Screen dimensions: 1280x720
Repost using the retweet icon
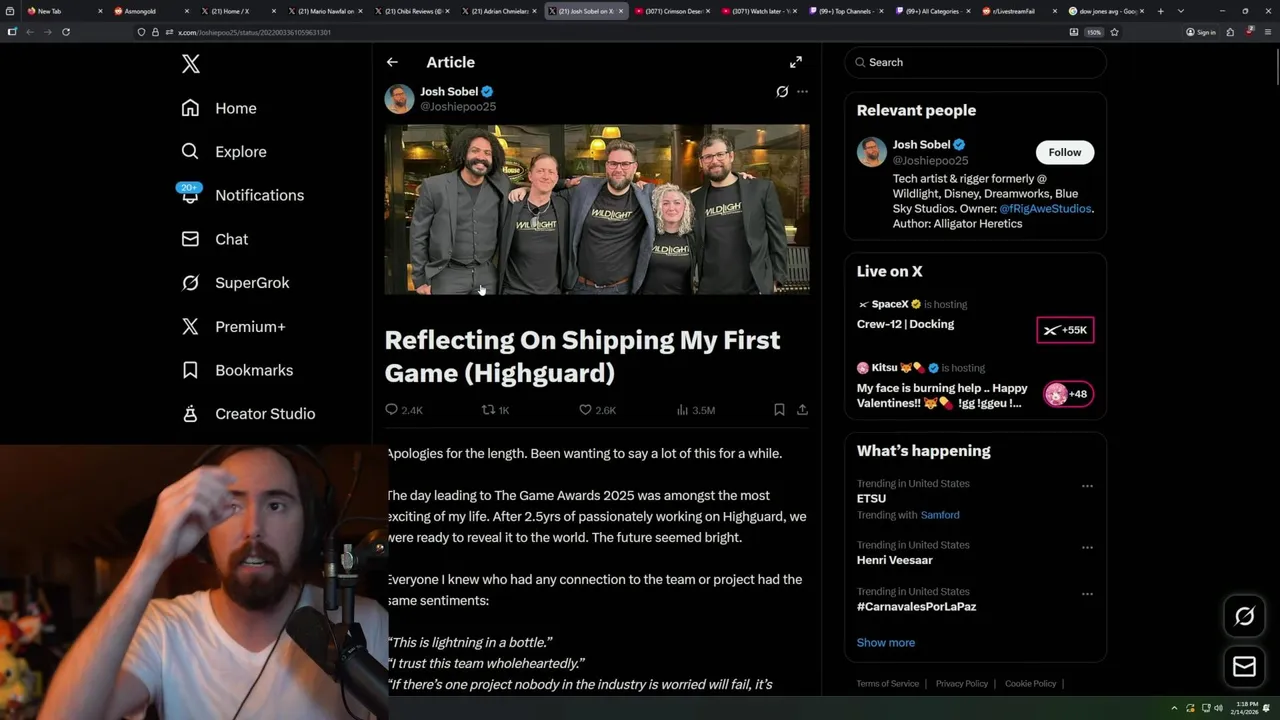click(488, 410)
